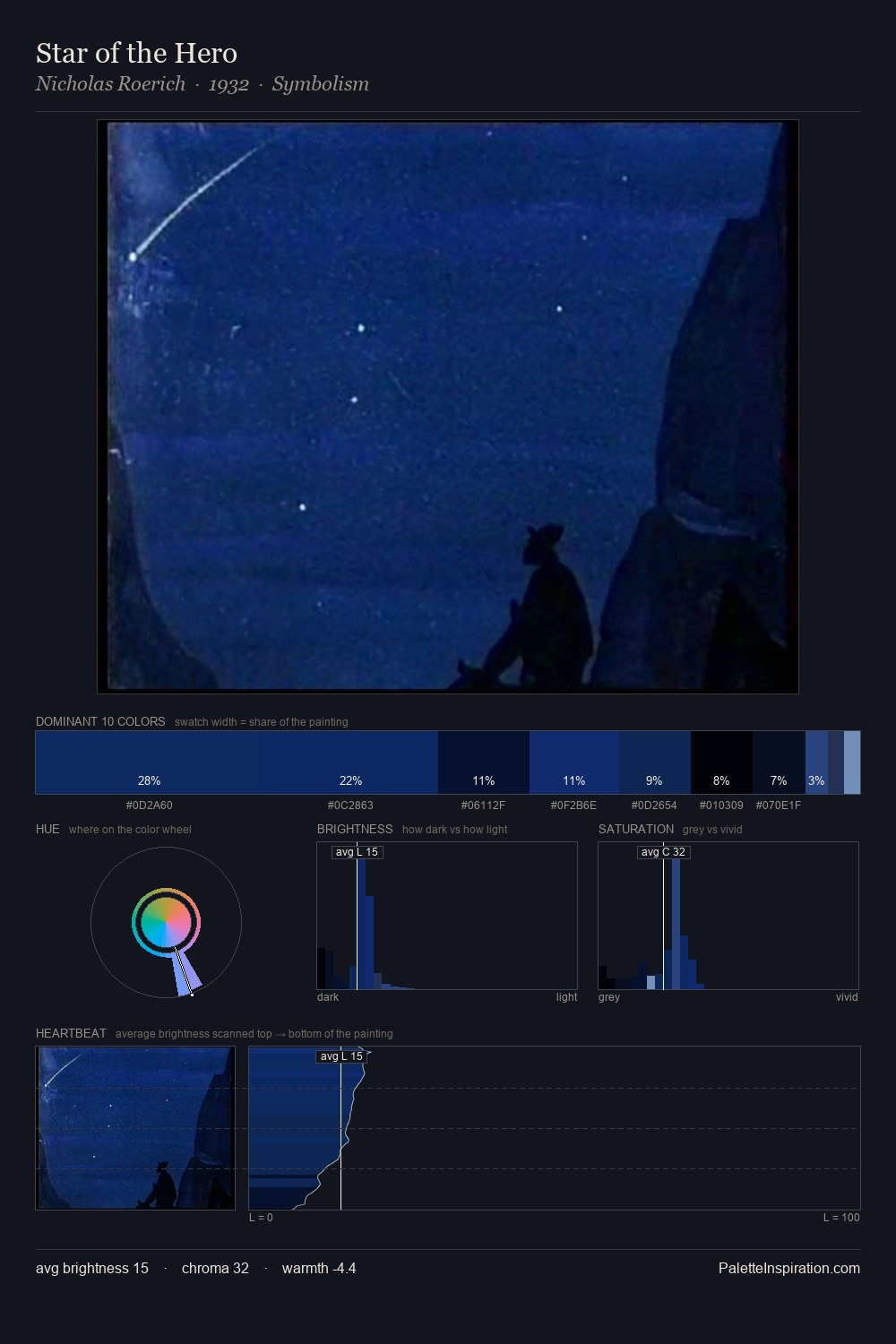Click the title Star of the Hero
896x1344 pixels.
(x=136, y=54)
